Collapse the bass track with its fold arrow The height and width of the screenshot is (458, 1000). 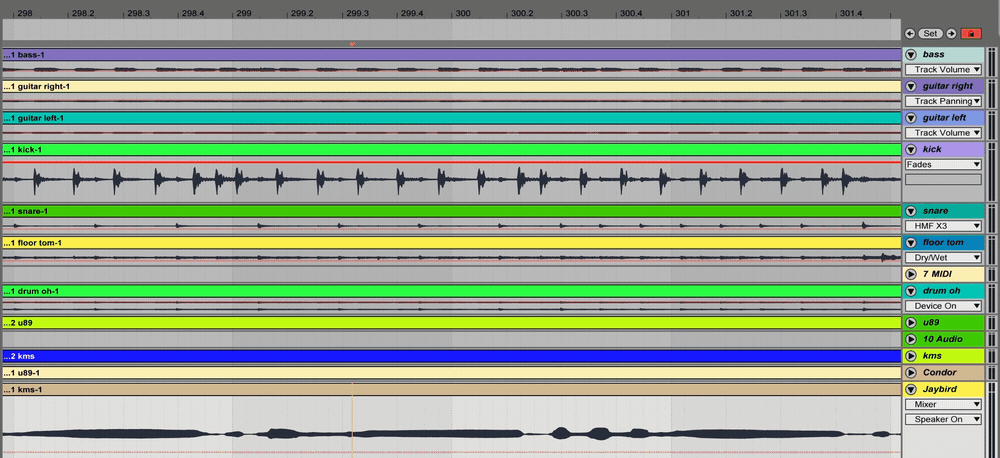tap(911, 54)
